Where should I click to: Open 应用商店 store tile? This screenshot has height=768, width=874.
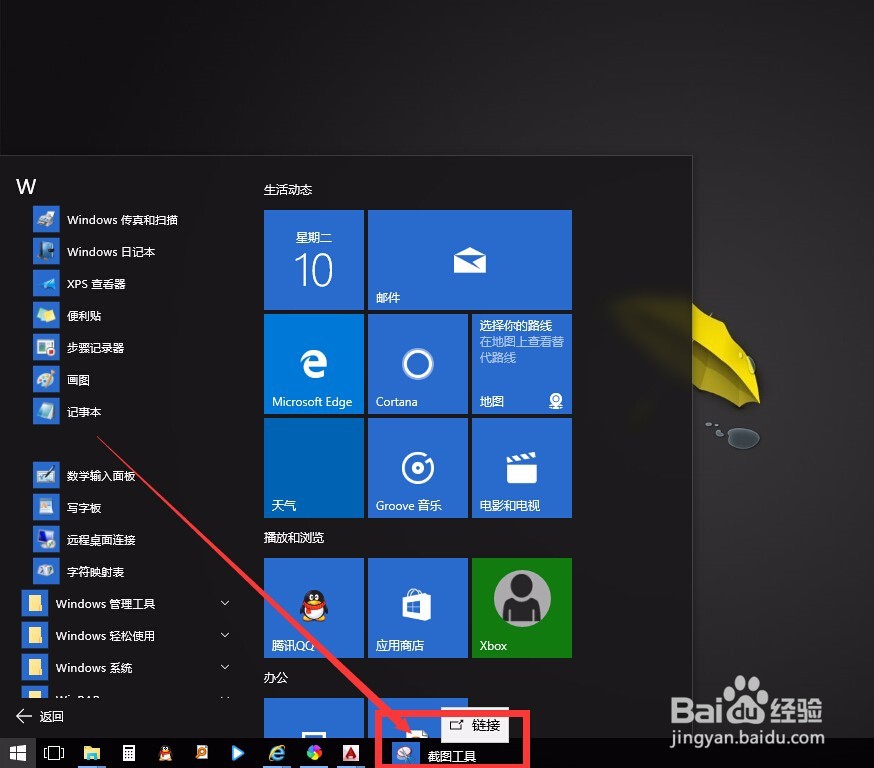[x=418, y=608]
